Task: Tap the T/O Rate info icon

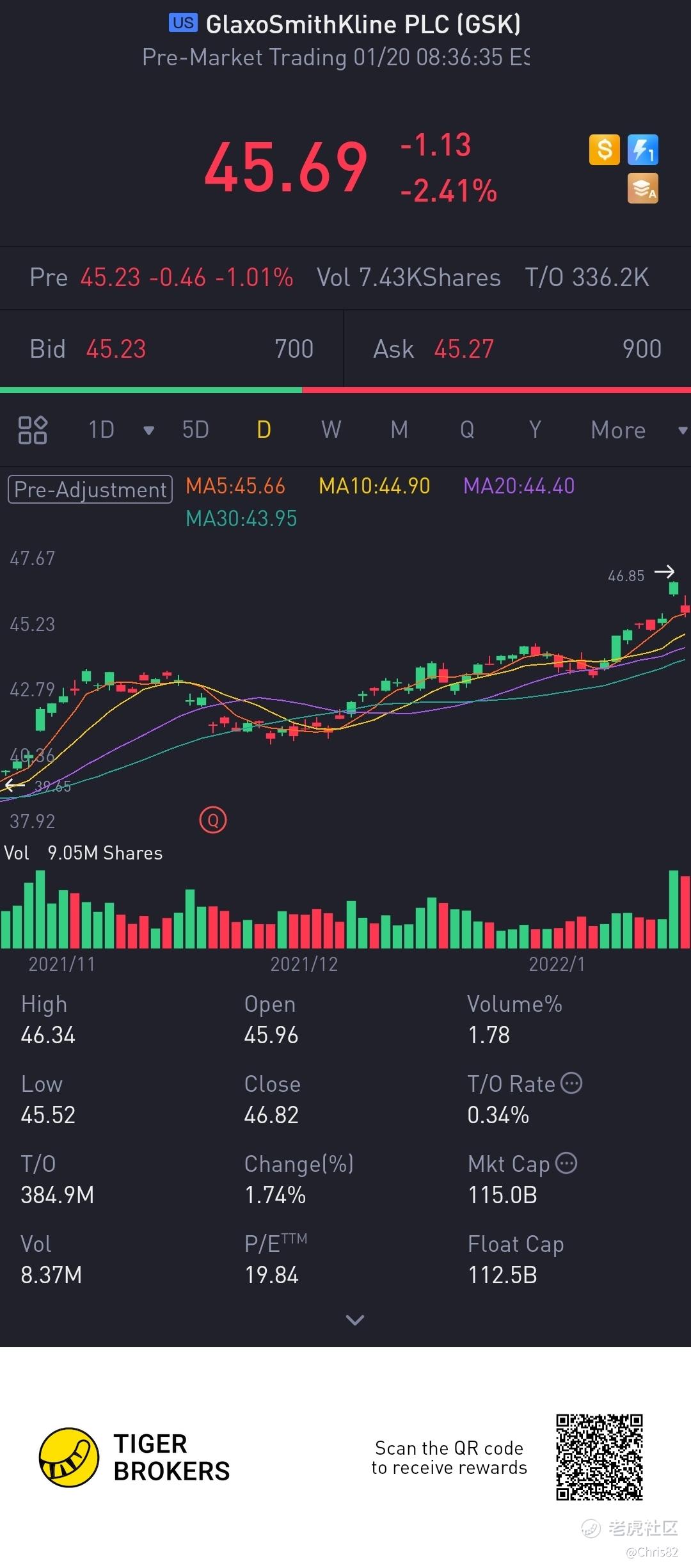Action: click(571, 1083)
